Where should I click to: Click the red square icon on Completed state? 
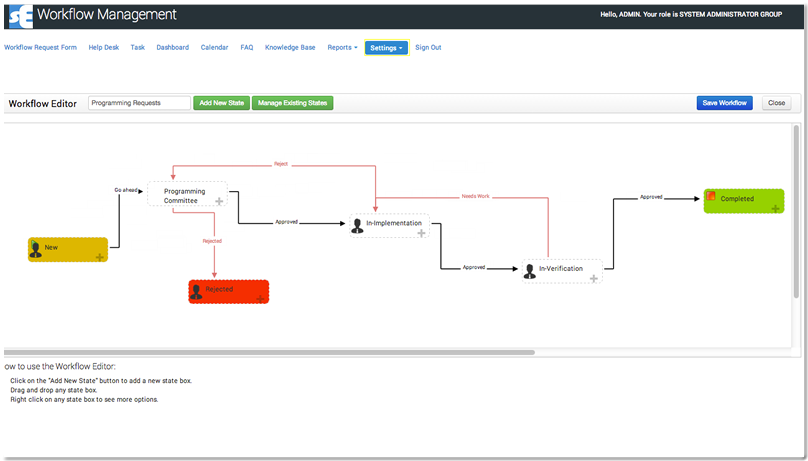point(711,196)
